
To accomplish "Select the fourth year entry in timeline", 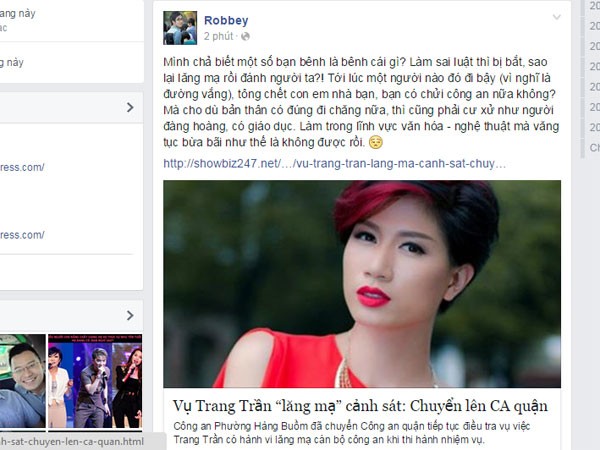I will coord(595,67).
